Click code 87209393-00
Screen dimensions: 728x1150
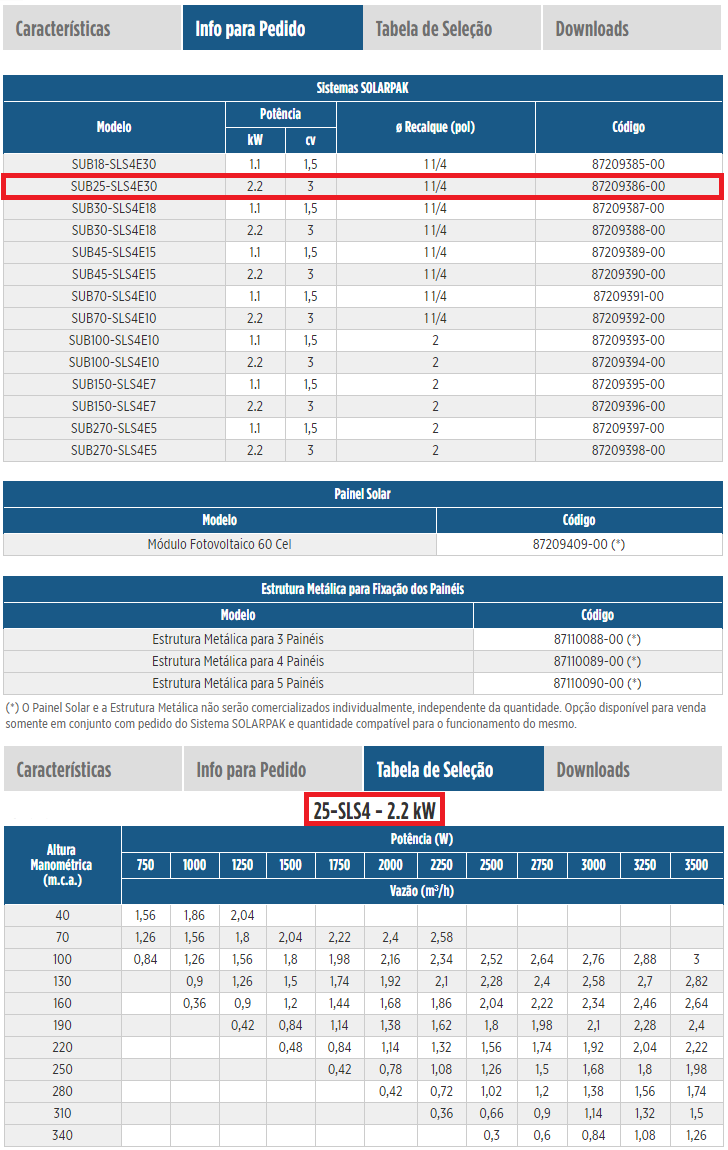click(628, 340)
